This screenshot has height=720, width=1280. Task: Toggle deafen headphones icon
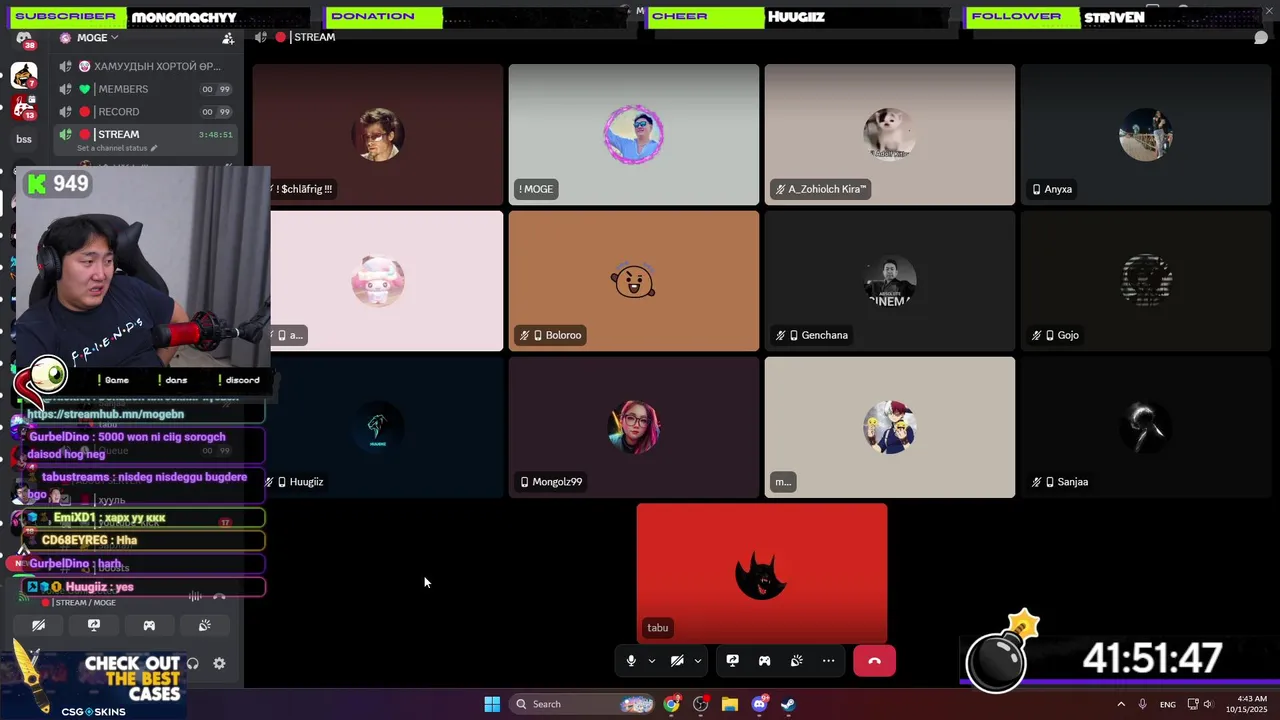193,663
